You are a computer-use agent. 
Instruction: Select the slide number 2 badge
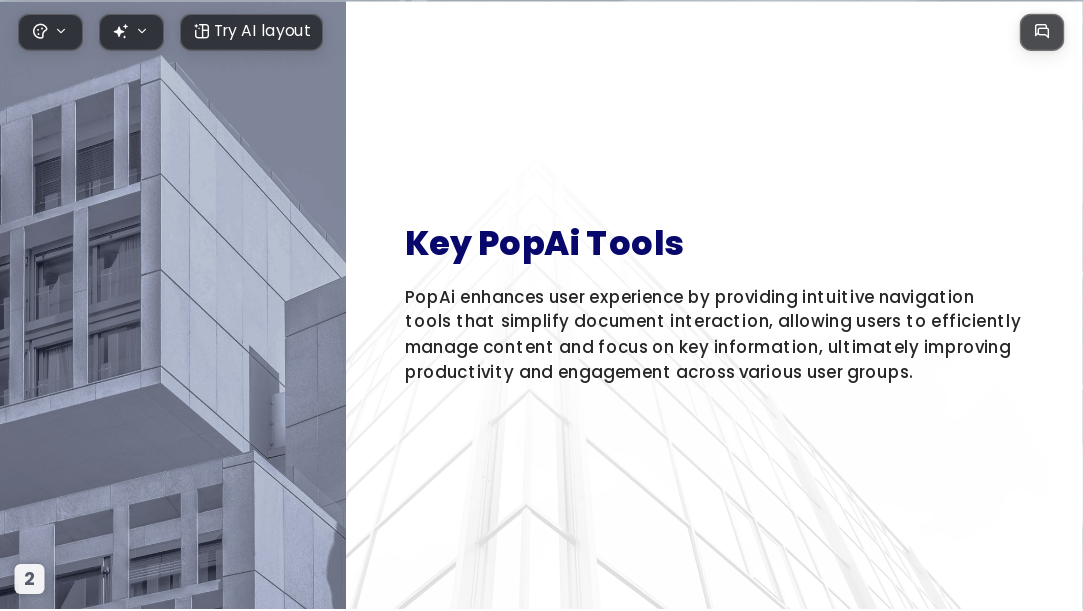coord(29,579)
